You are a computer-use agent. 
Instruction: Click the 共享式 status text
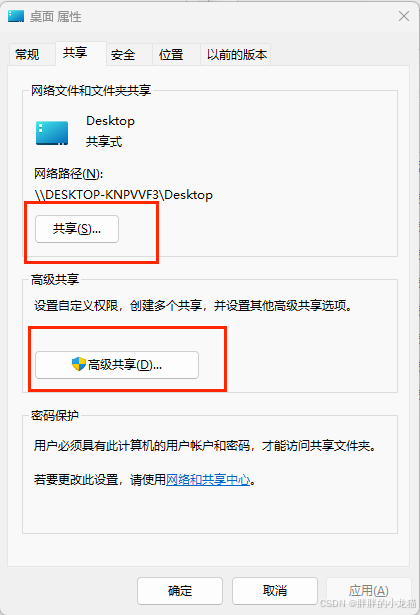(x=104, y=142)
